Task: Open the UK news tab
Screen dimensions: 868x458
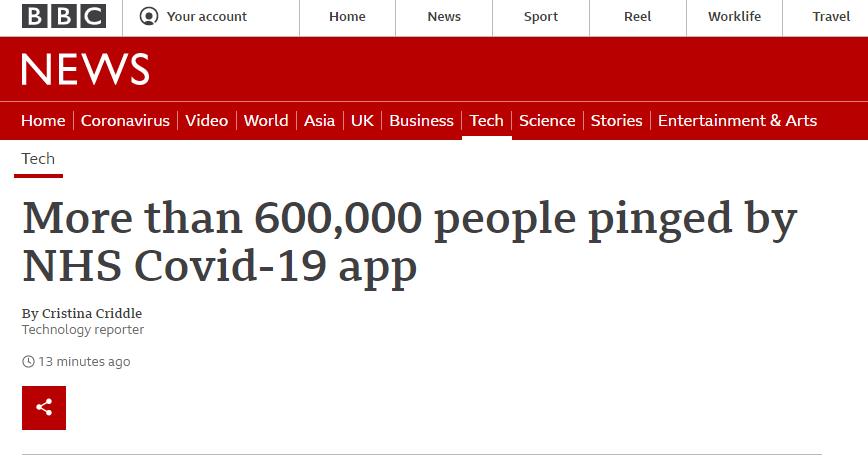Action: pos(362,121)
